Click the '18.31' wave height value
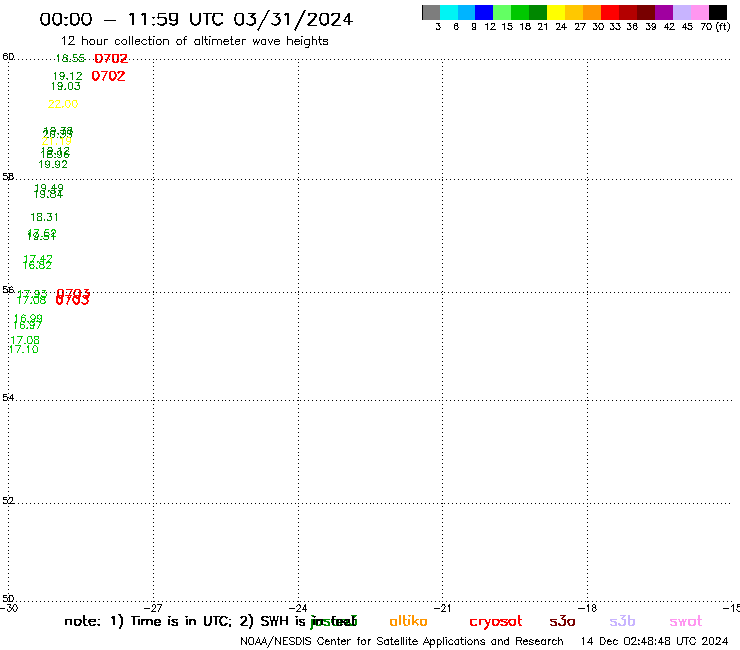The image size is (740, 650). 44,217
